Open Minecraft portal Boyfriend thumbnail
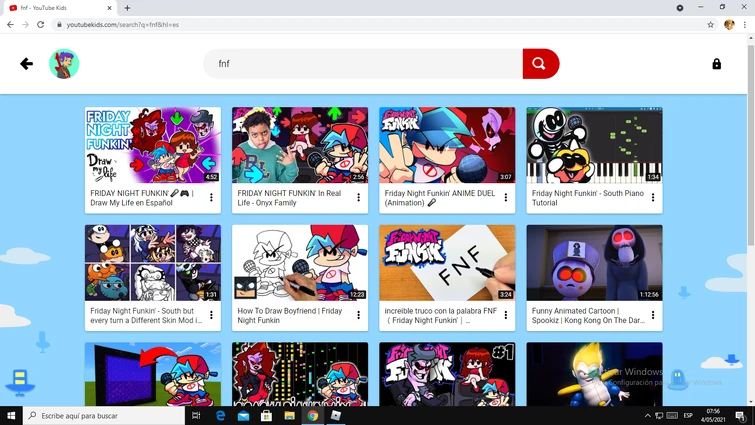The height and width of the screenshot is (425, 755). [x=153, y=374]
